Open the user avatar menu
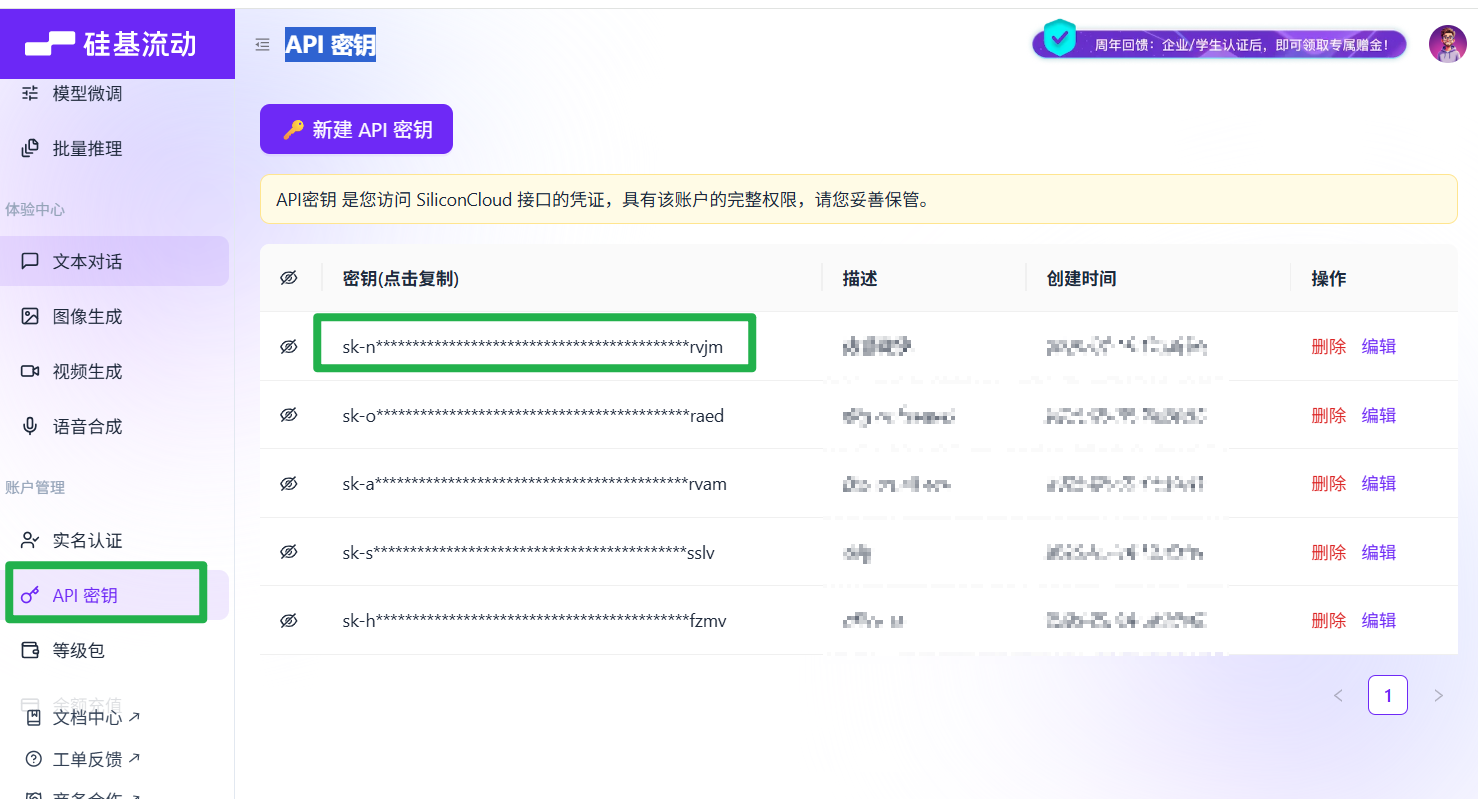 [1447, 44]
